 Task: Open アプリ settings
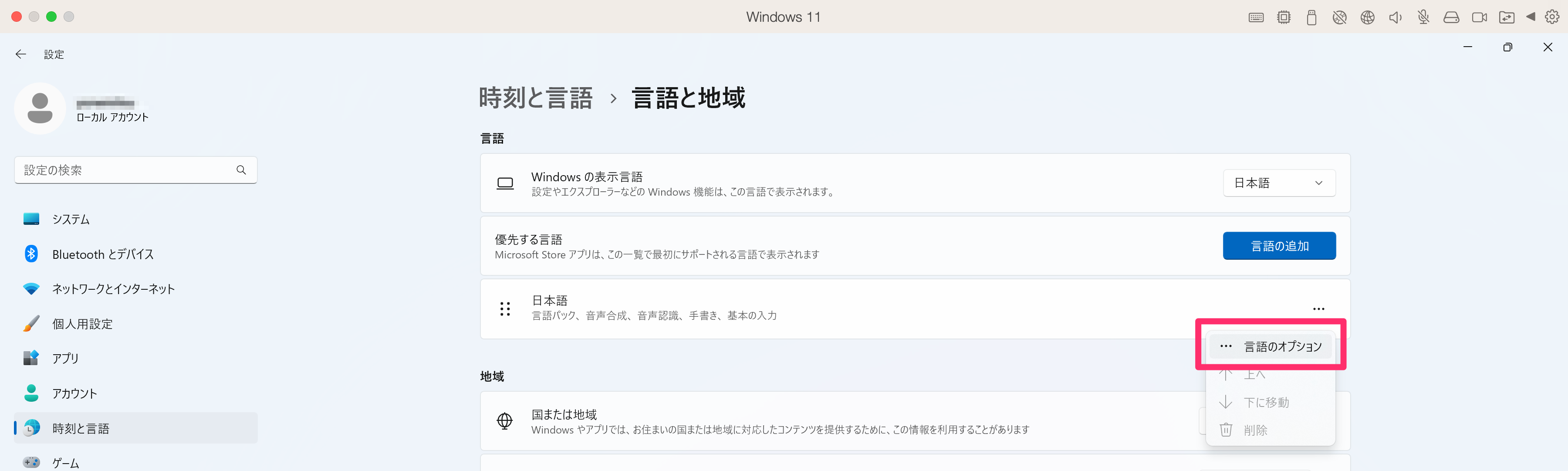click(136, 359)
